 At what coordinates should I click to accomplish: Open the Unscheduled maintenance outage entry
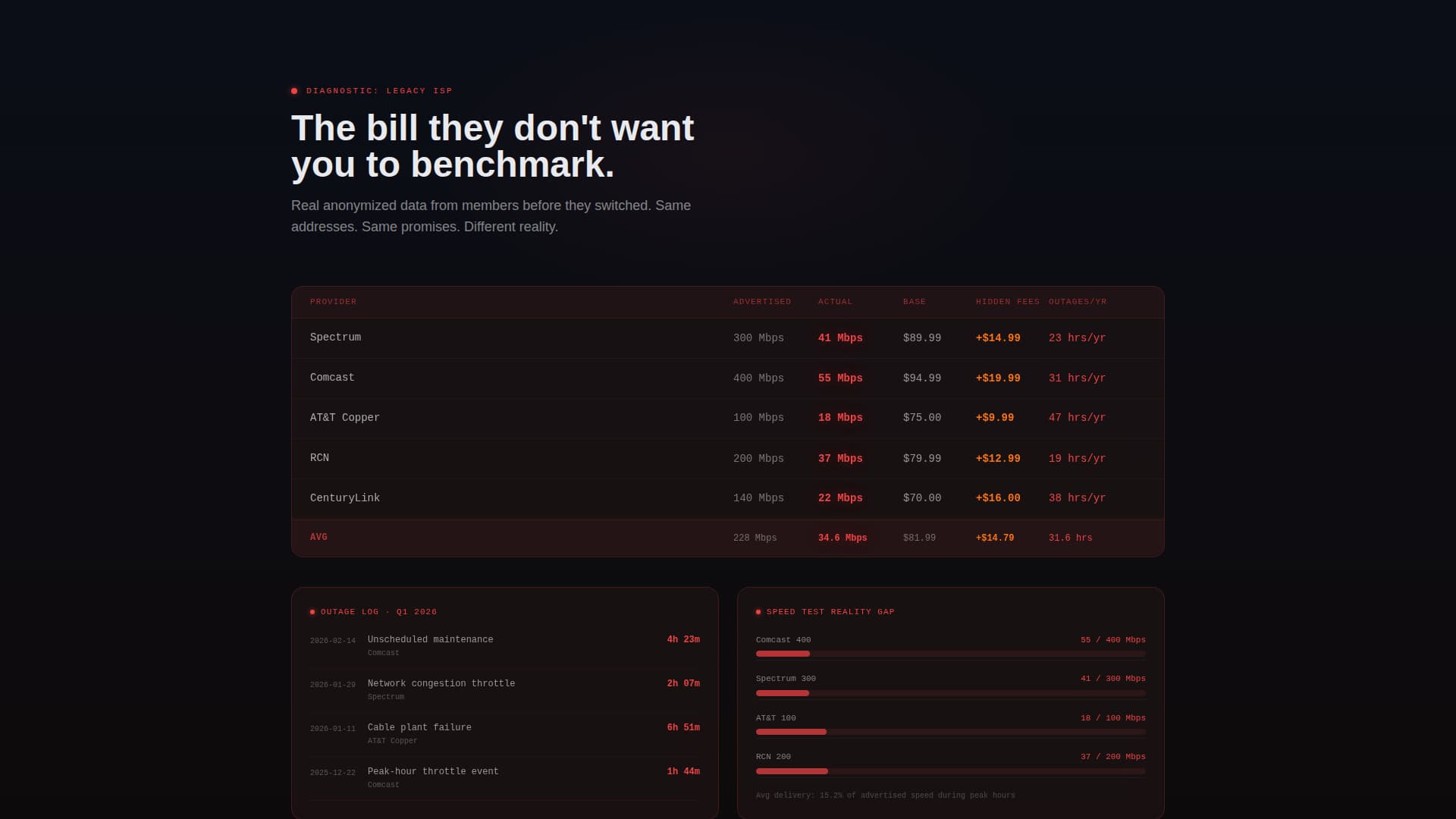click(430, 640)
